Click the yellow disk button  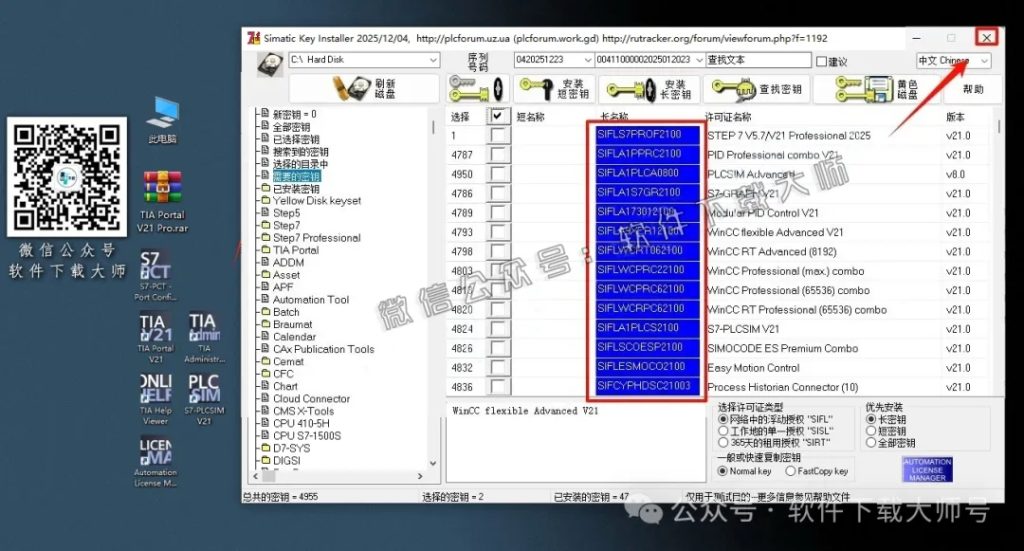click(x=877, y=89)
